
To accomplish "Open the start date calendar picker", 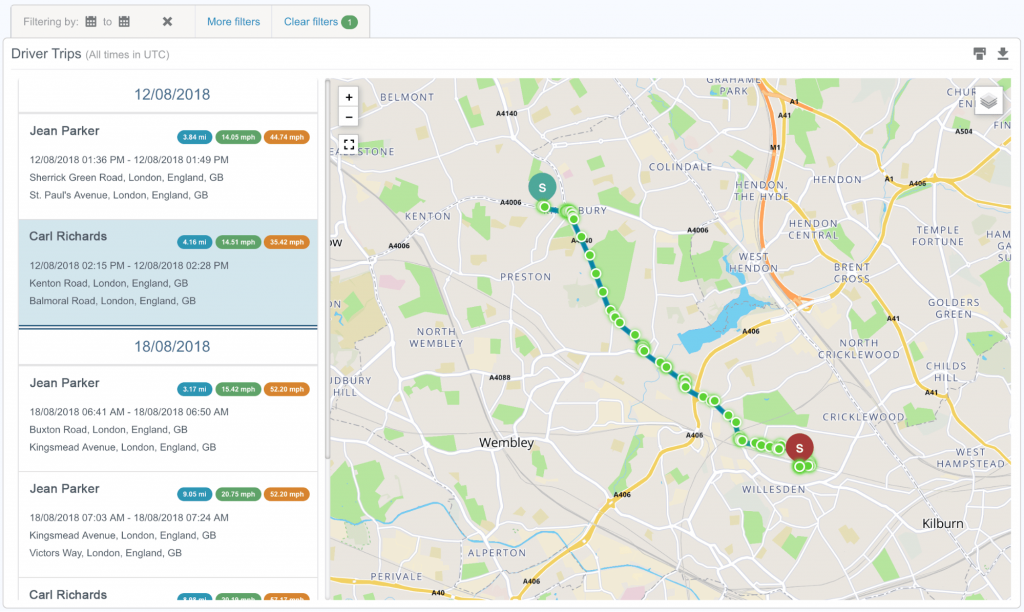I will coord(91,22).
